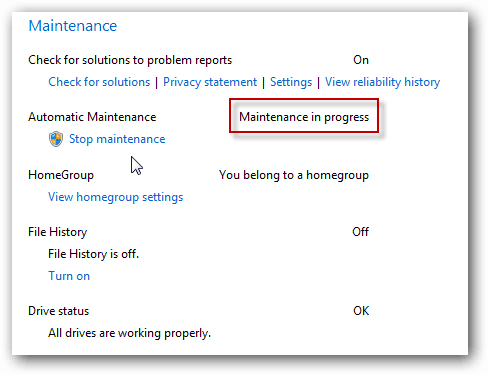Click All drives are working properly text
Screen dimensions: 488x375
tap(130, 333)
